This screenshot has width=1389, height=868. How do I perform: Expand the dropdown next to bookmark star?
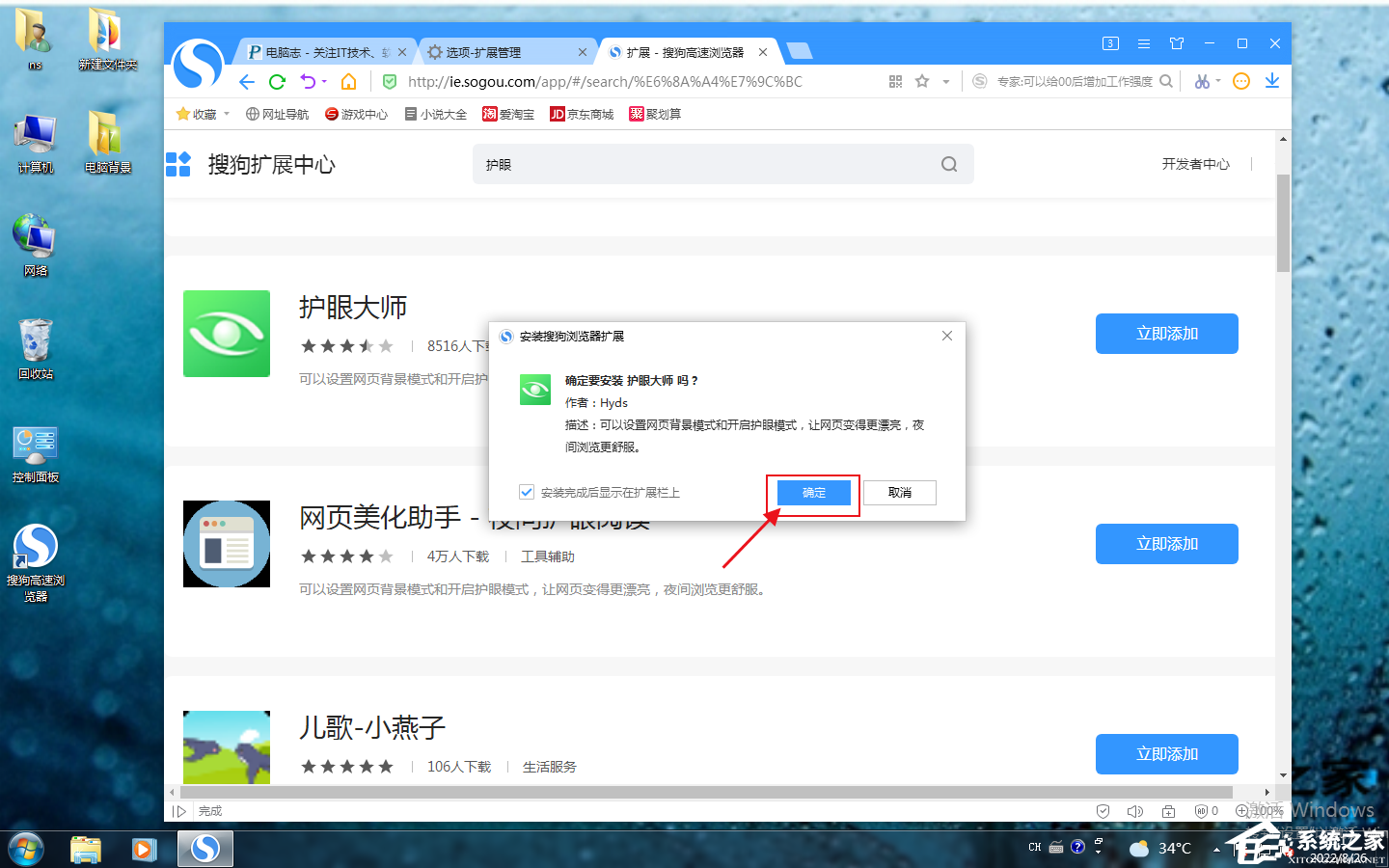(x=946, y=82)
